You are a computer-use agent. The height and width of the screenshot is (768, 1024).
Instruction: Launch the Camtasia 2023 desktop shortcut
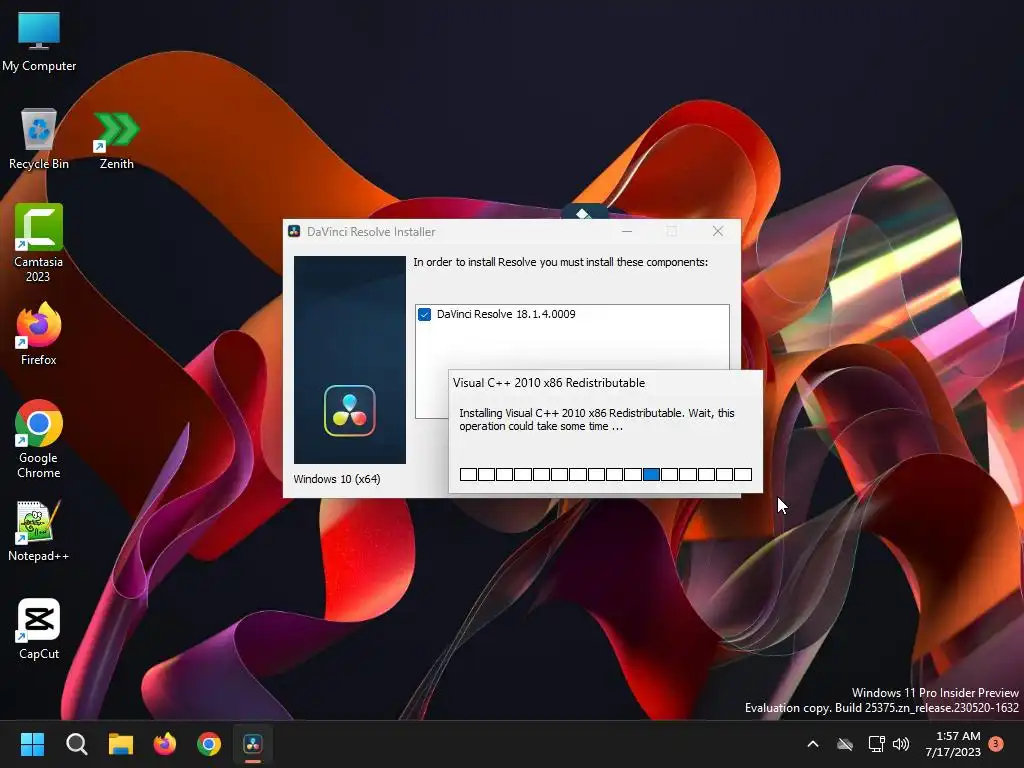click(x=39, y=242)
